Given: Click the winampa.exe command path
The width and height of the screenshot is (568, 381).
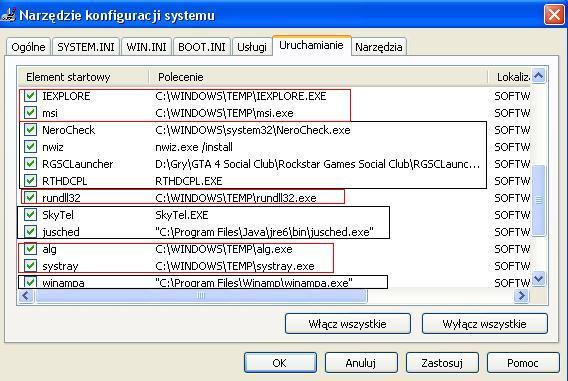Looking at the screenshot, I should click(x=254, y=282).
